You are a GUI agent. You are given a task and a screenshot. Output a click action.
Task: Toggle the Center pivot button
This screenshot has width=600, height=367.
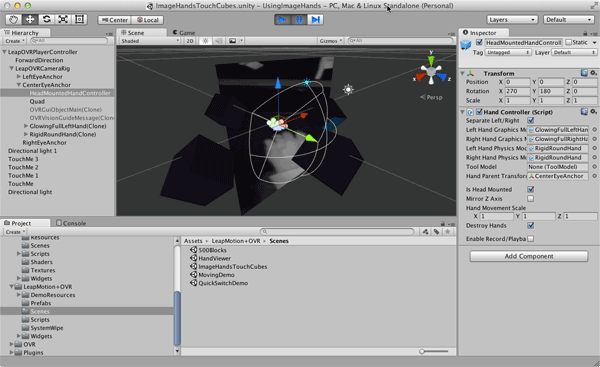(x=115, y=20)
